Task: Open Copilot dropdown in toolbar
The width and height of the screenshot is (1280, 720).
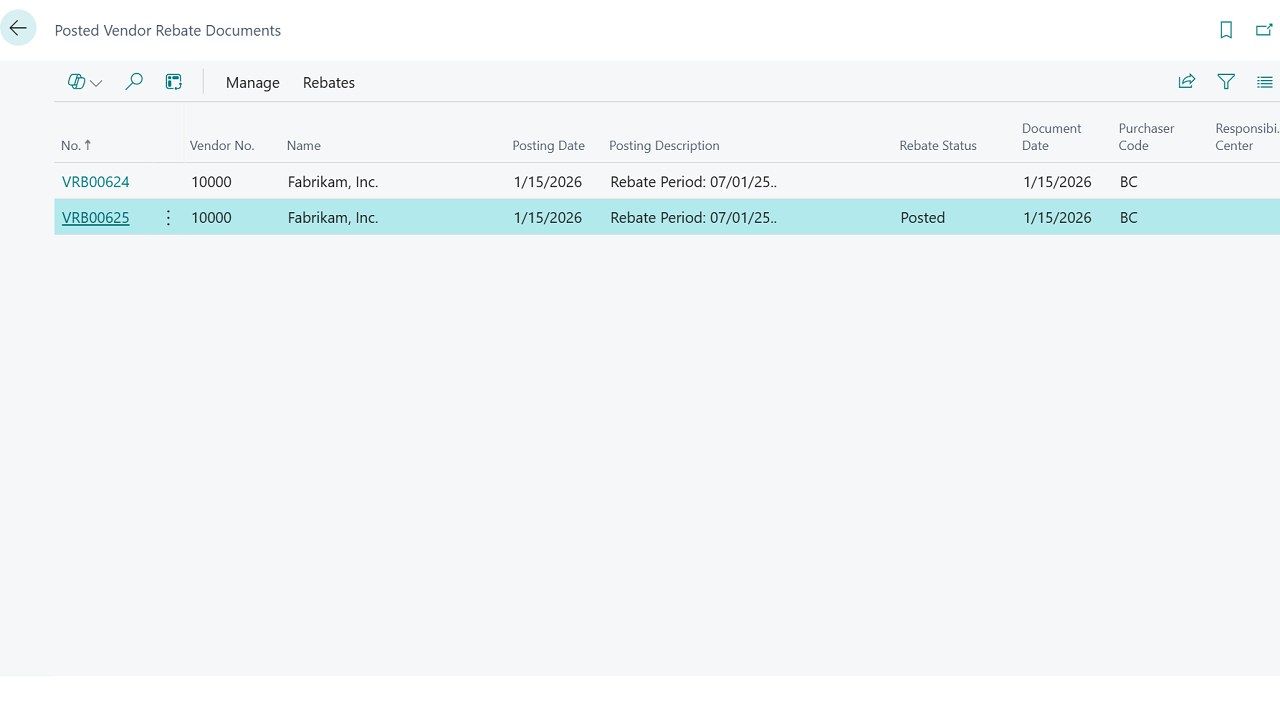Action: point(85,82)
